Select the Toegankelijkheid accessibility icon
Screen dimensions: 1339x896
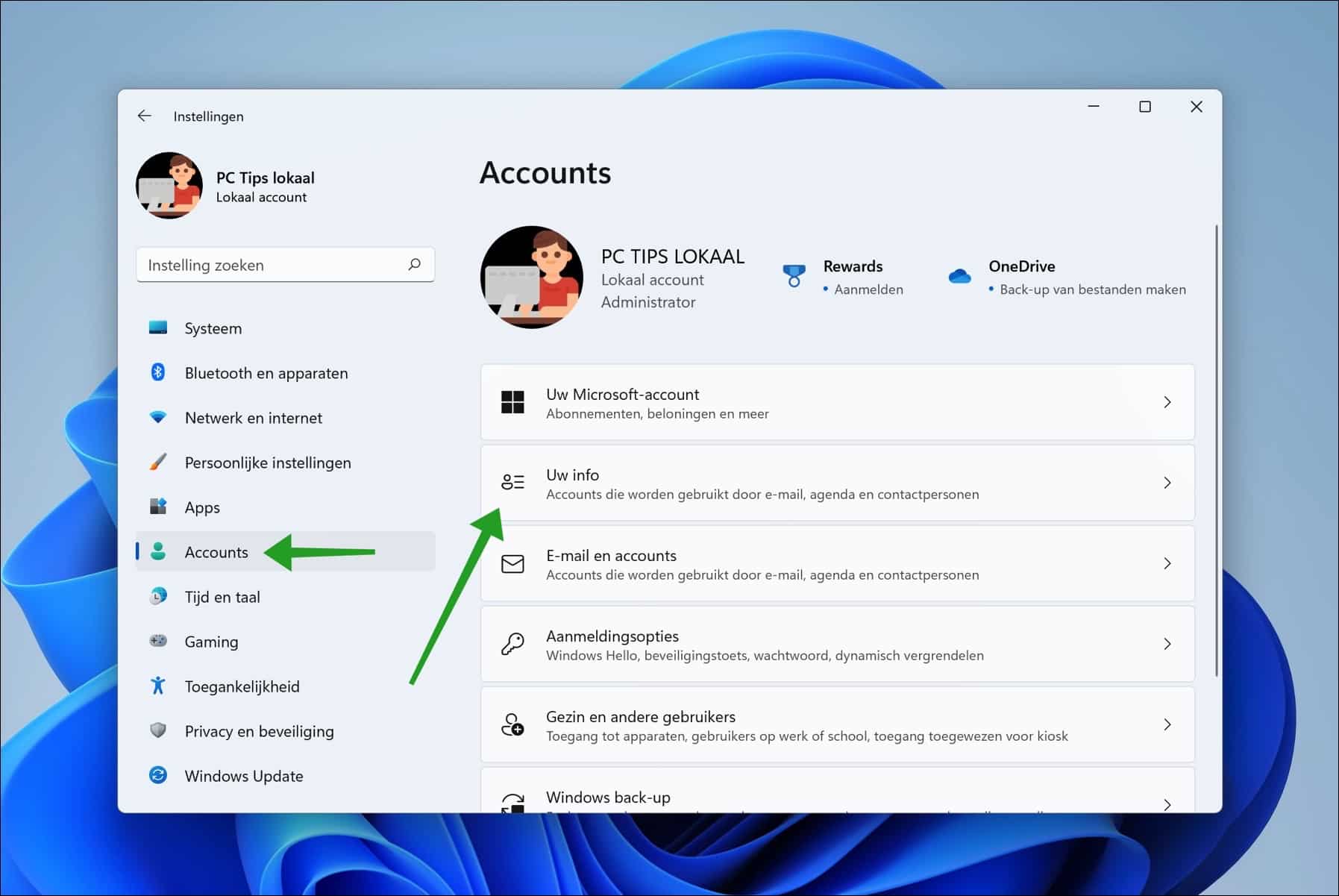(159, 686)
